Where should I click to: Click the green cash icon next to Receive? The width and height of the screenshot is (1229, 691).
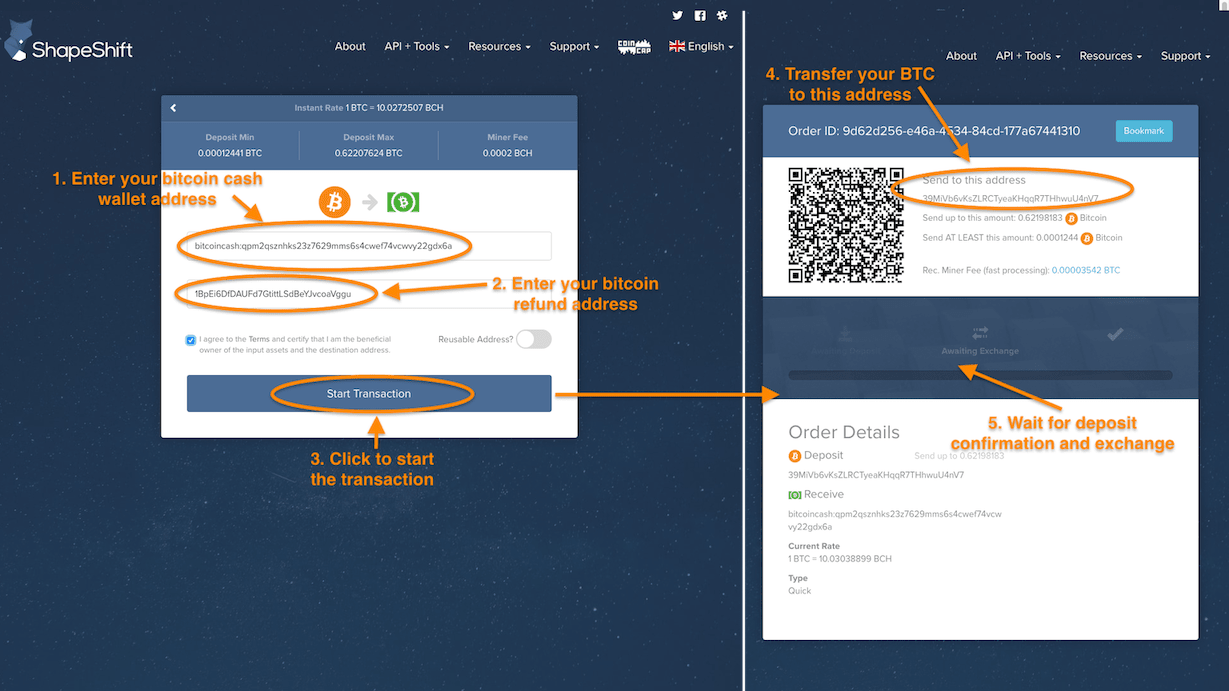tap(795, 494)
